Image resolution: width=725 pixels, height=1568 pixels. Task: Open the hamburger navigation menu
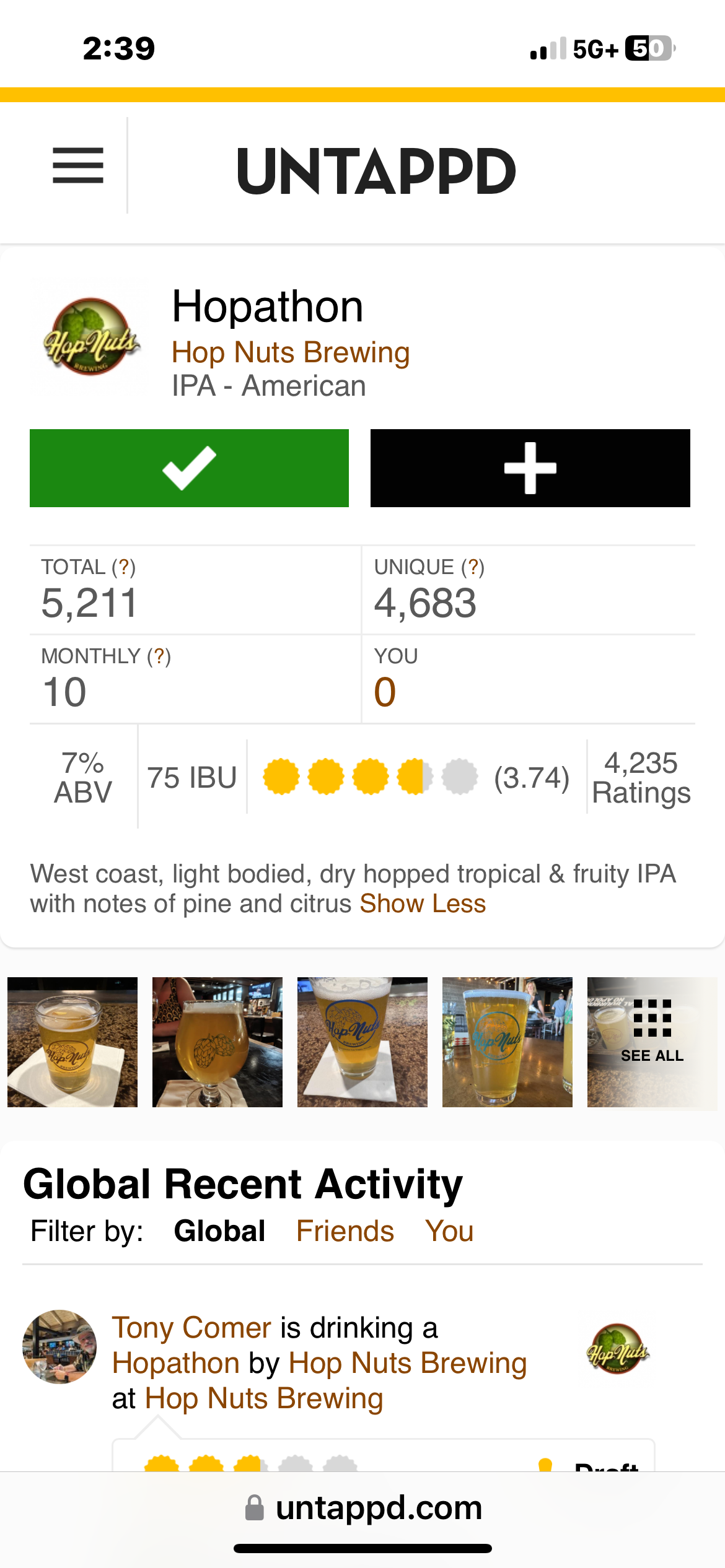point(78,165)
